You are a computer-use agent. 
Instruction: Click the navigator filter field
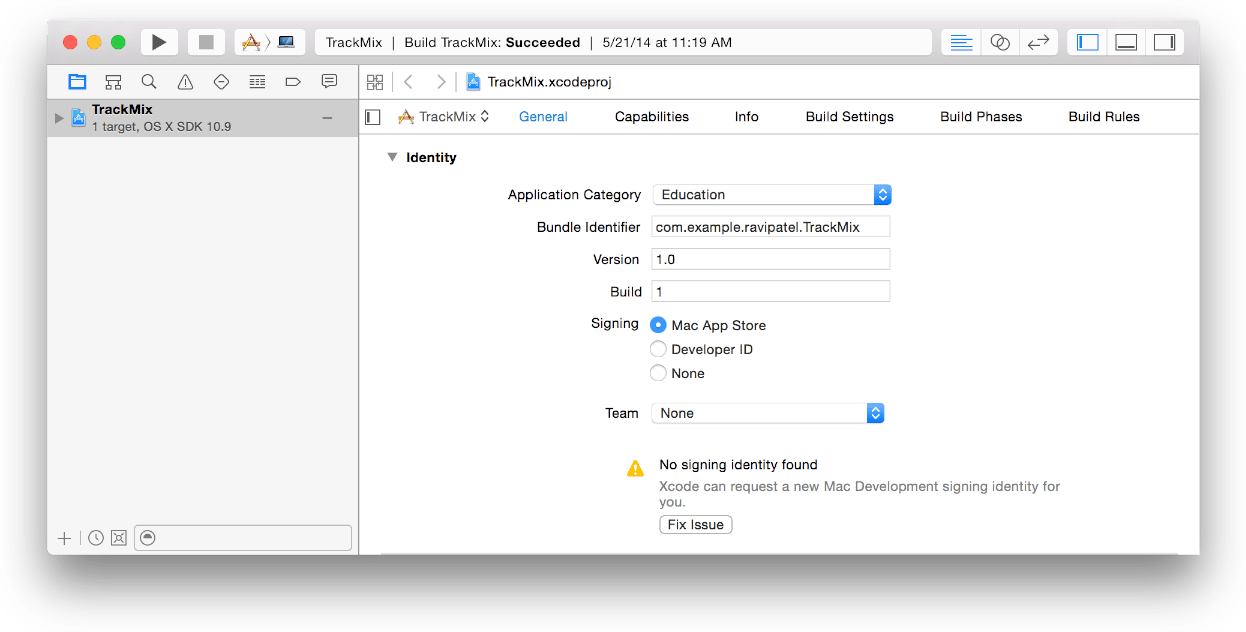pyautogui.click(x=243, y=538)
